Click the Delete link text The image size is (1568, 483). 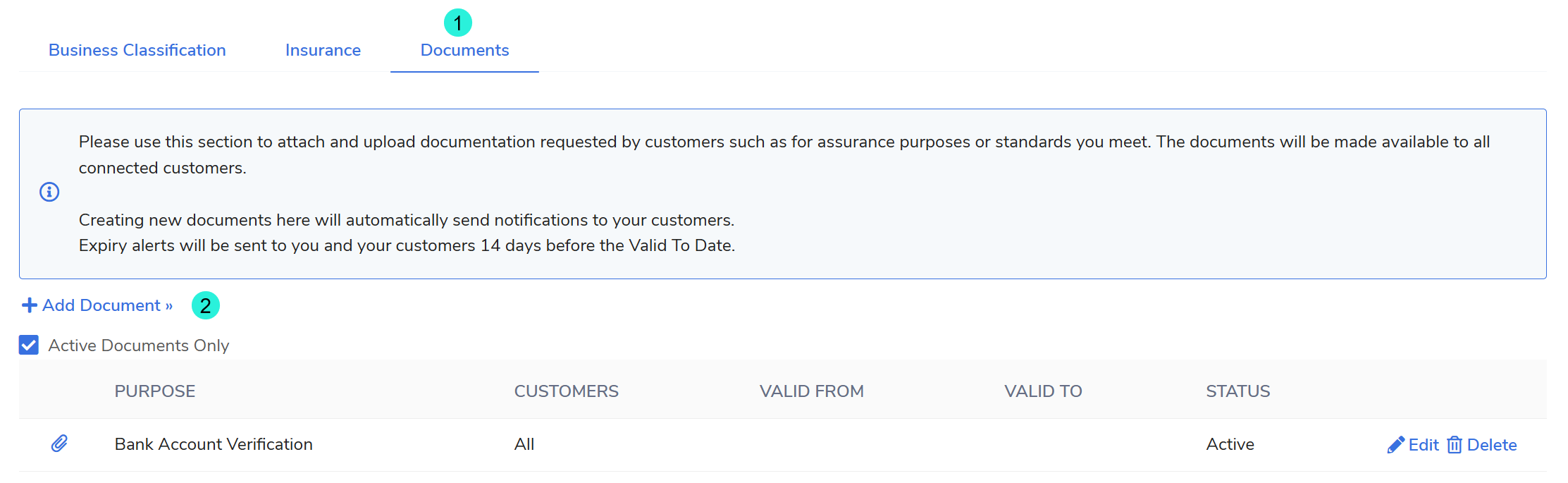pos(1492,445)
